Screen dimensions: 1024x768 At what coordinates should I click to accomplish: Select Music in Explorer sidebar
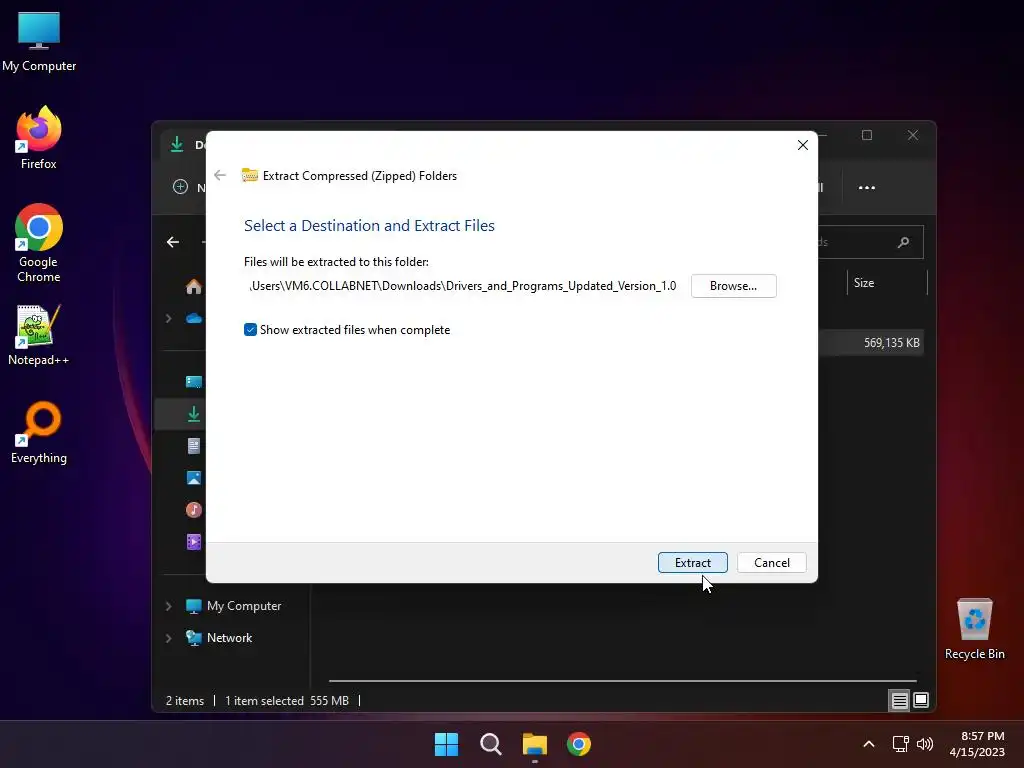click(x=193, y=509)
